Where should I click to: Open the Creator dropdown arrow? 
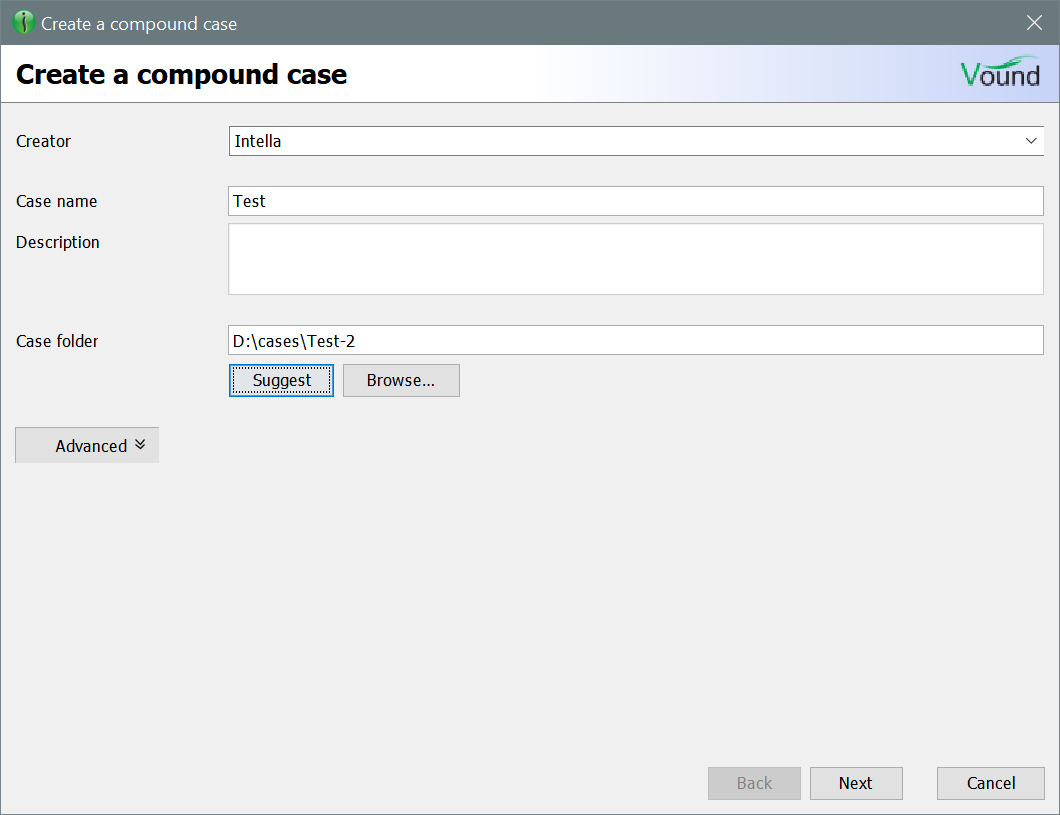pos(1031,141)
